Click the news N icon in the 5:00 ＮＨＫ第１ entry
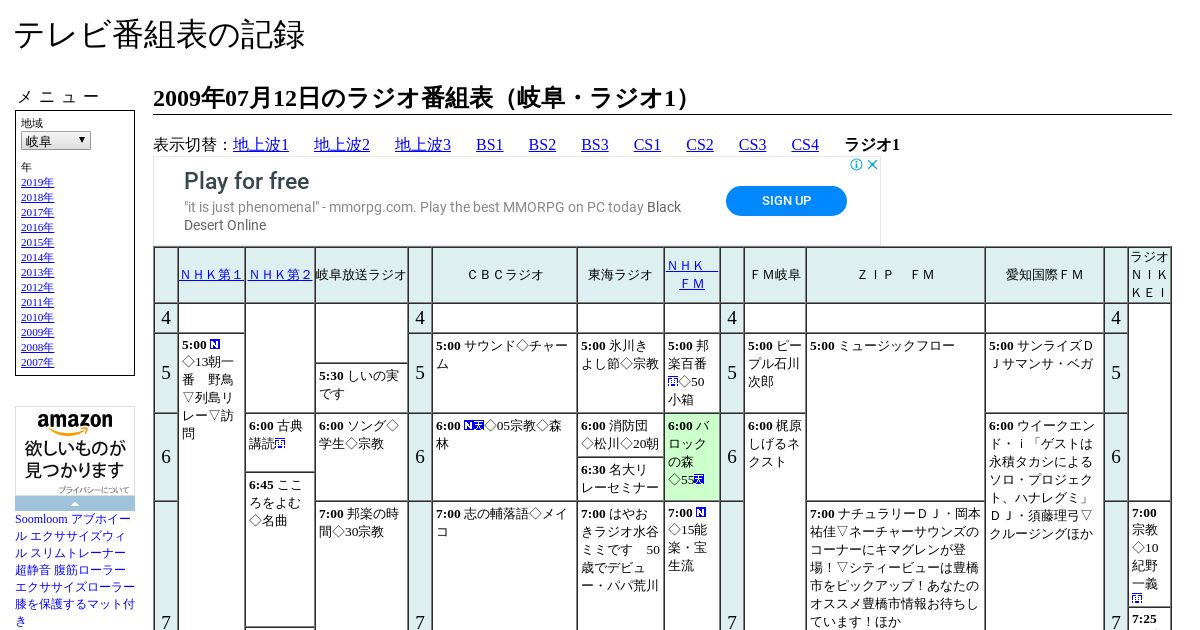Viewport: 1200px width, 630px height. point(215,344)
